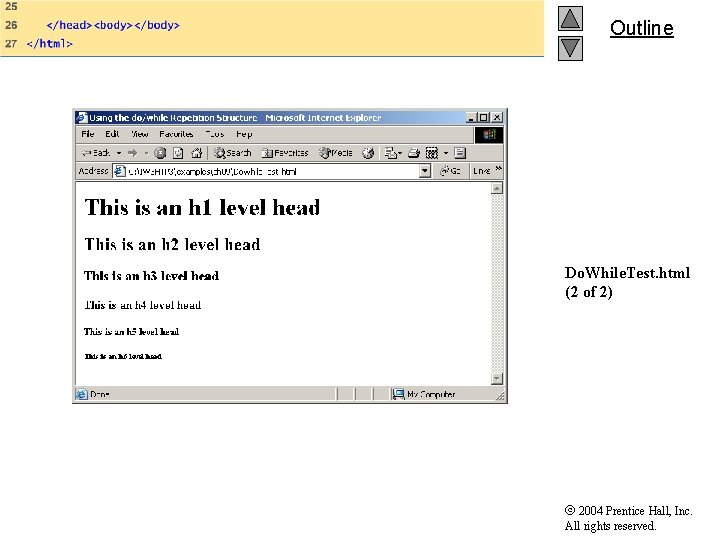
Task: Click the resize grip in the status bar corner
Action: point(500,396)
